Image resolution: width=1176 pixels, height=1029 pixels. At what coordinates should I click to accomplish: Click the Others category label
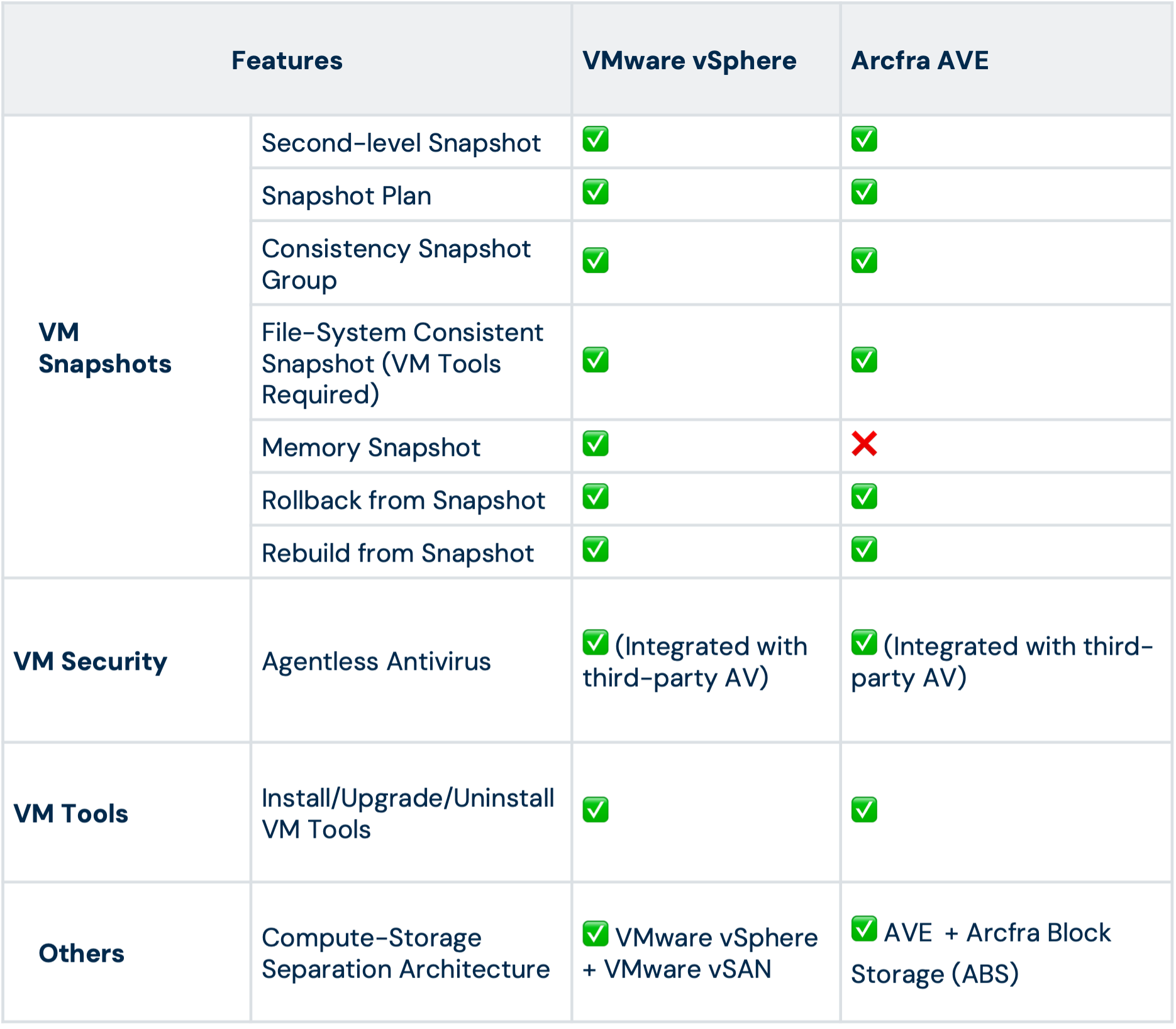pyautogui.click(x=82, y=953)
